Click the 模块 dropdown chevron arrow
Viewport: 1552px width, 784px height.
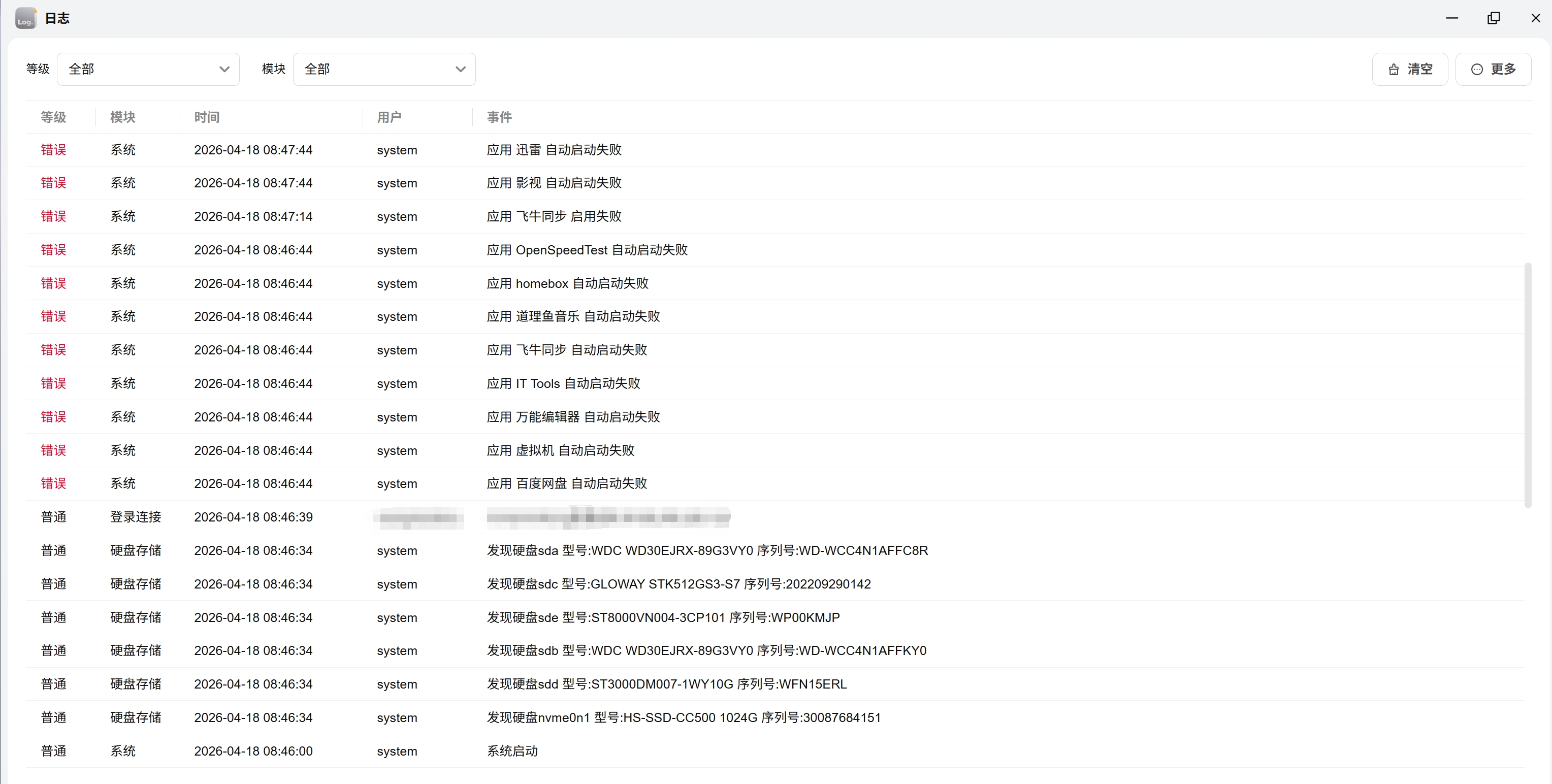(x=460, y=69)
